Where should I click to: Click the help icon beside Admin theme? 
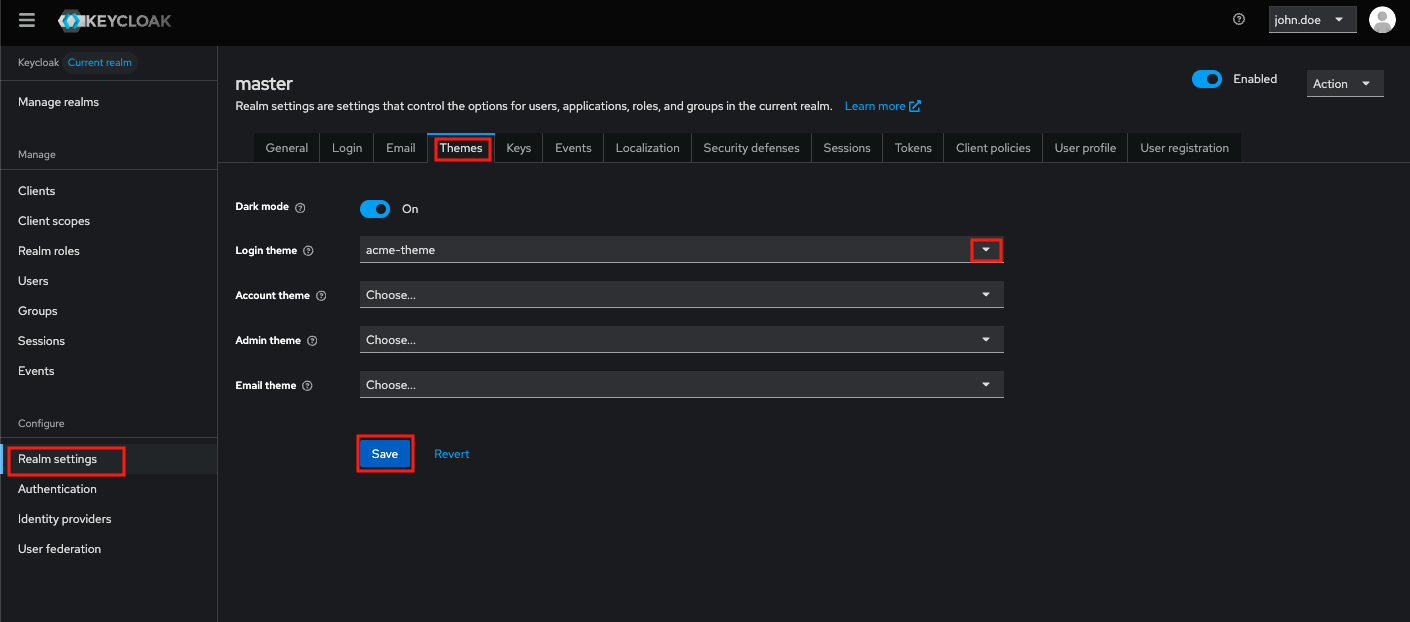[x=314, y=340]
